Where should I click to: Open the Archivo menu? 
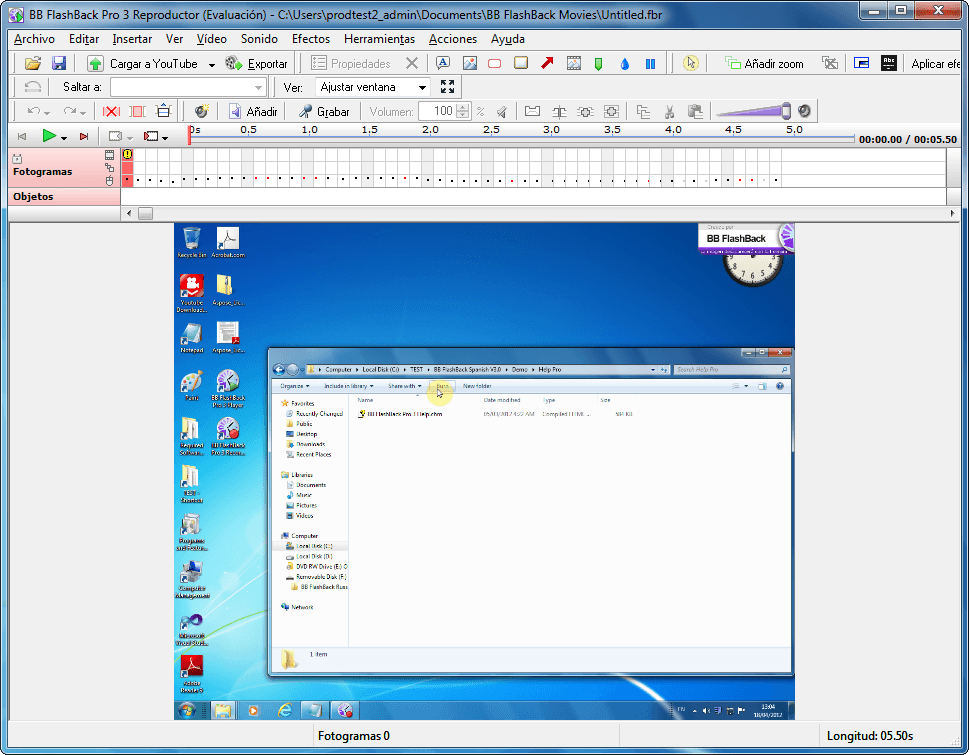tap(34, 38)
